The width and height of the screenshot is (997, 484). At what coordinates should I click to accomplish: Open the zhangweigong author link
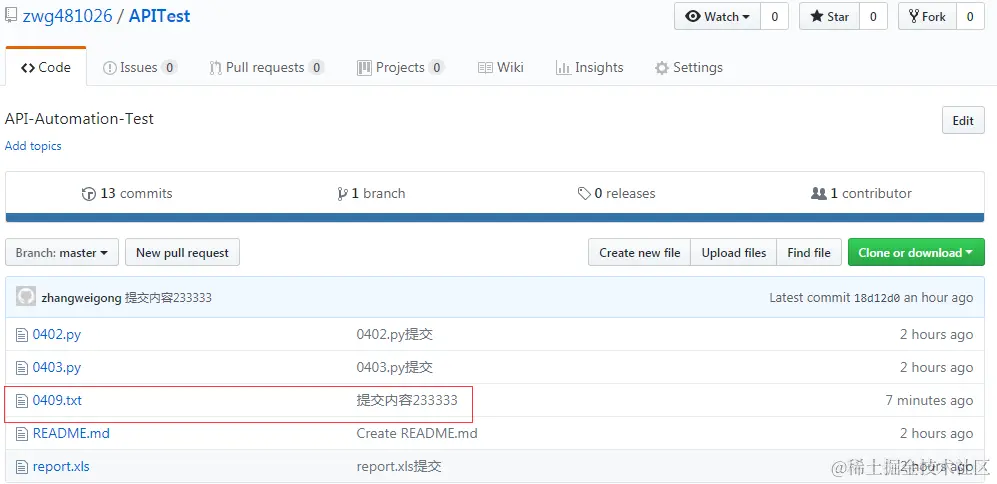(x=81, y=298)
